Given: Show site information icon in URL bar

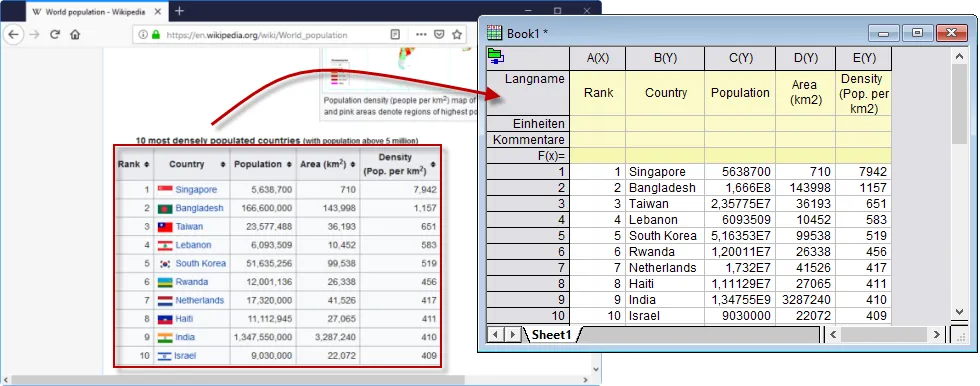Looking at the screenshot, I should (143, 35).
